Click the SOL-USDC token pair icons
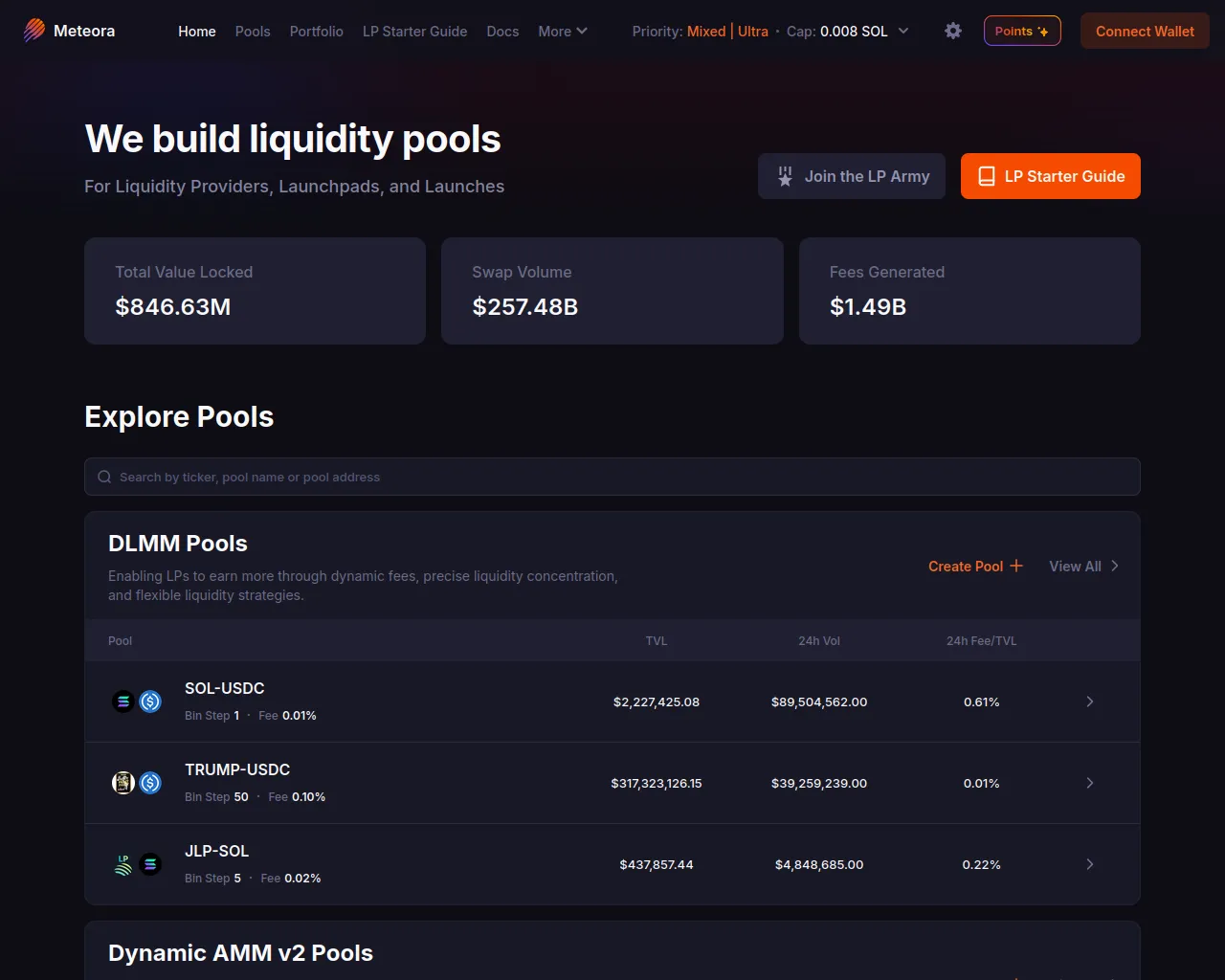Screen dimensions: 1225x980 (137, 702)
